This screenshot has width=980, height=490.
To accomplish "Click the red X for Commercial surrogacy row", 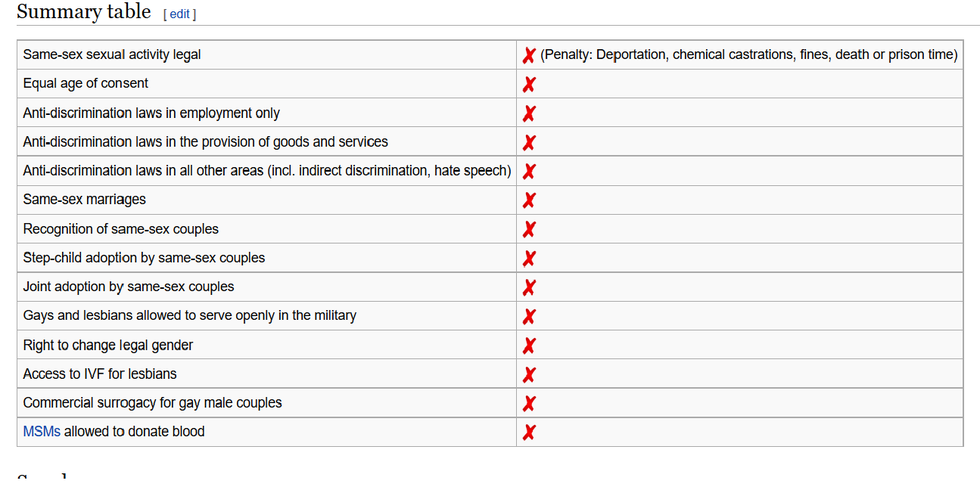I will coord(529,404).
